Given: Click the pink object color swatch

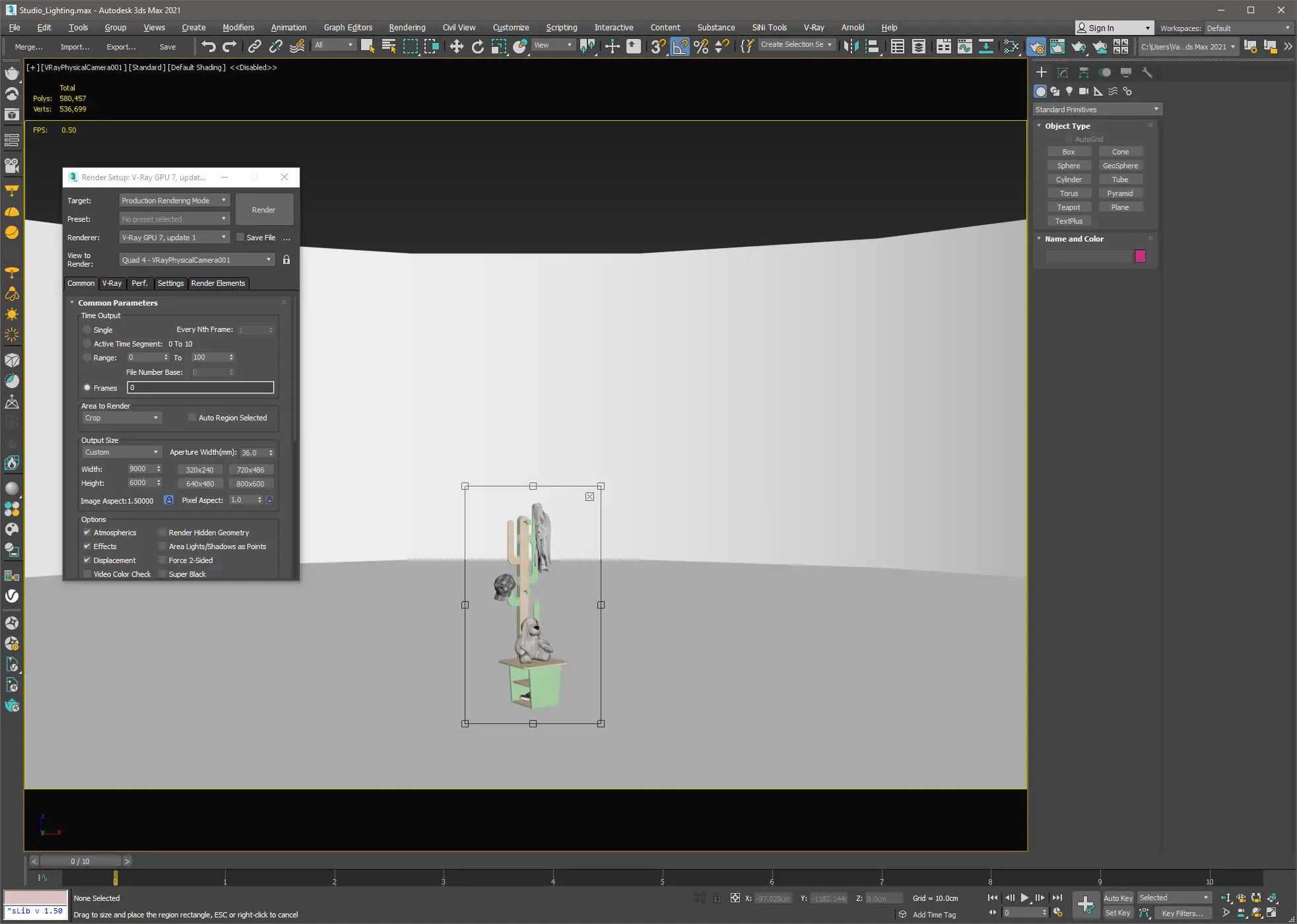Looking at the screenshot, I should pos(1140,256).
